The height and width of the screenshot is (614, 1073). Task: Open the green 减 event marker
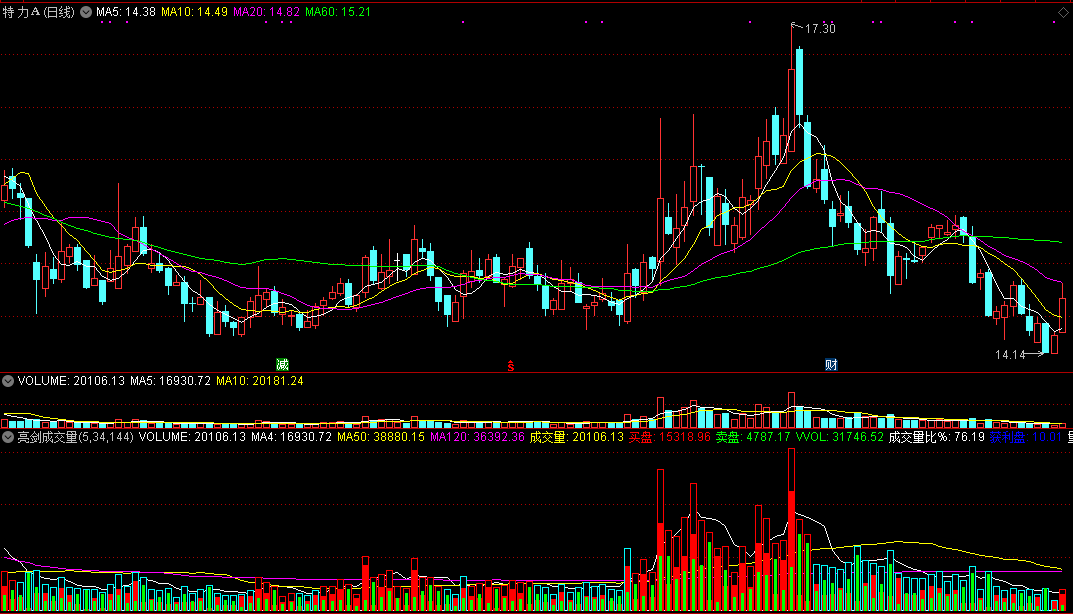(282, 365)
